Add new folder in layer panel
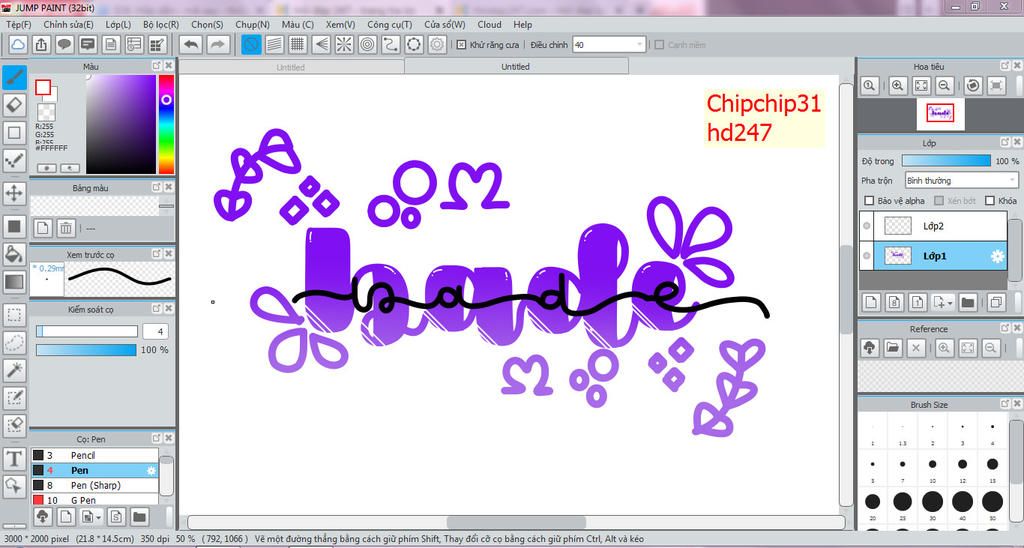Screen dimensions: 1024x548 coord(968,302)
